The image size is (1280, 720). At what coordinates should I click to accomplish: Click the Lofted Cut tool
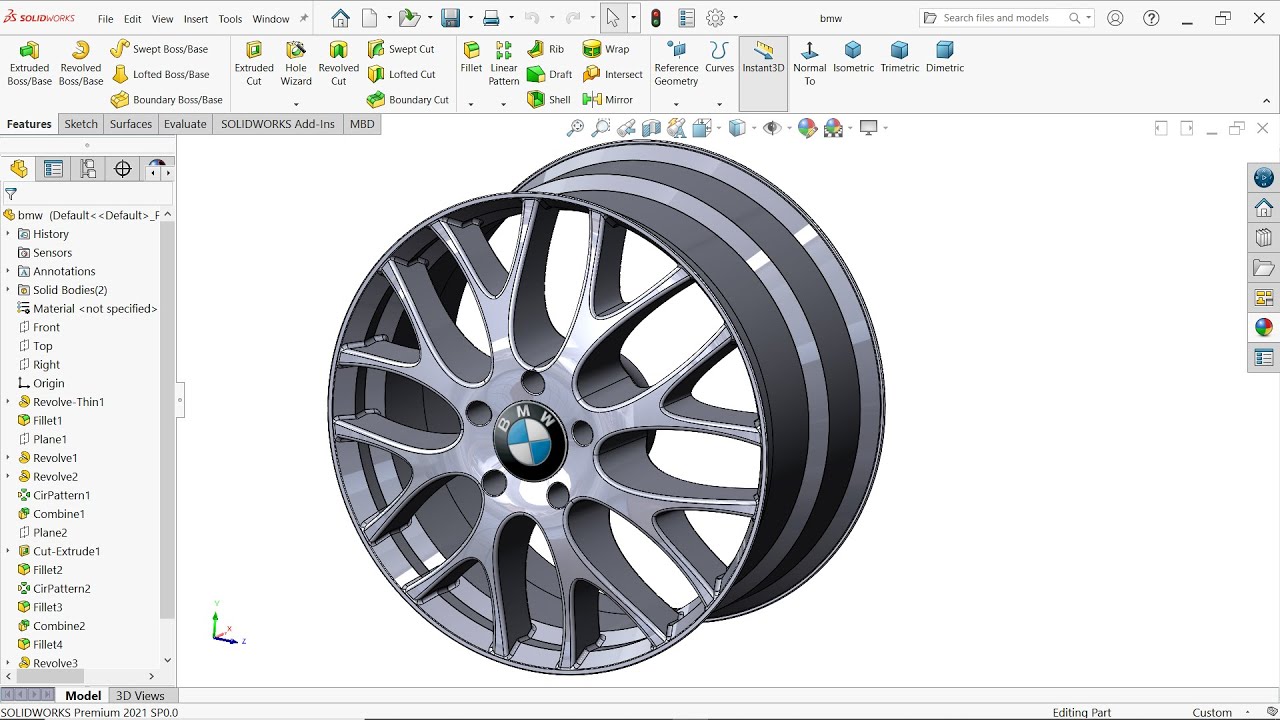pyautogui.click(x=401, y=74)
